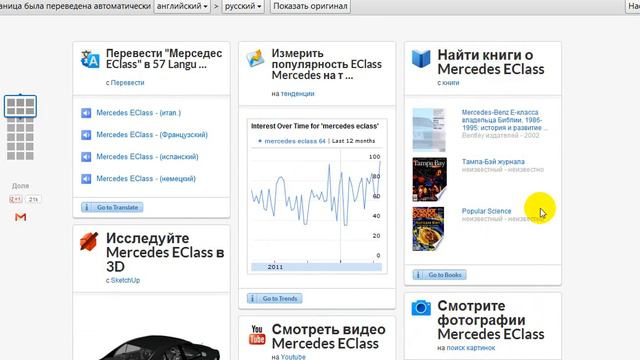Click the Google Translate card icon
The height and width of the screenshot is (360, 640).
pos(90,59)
